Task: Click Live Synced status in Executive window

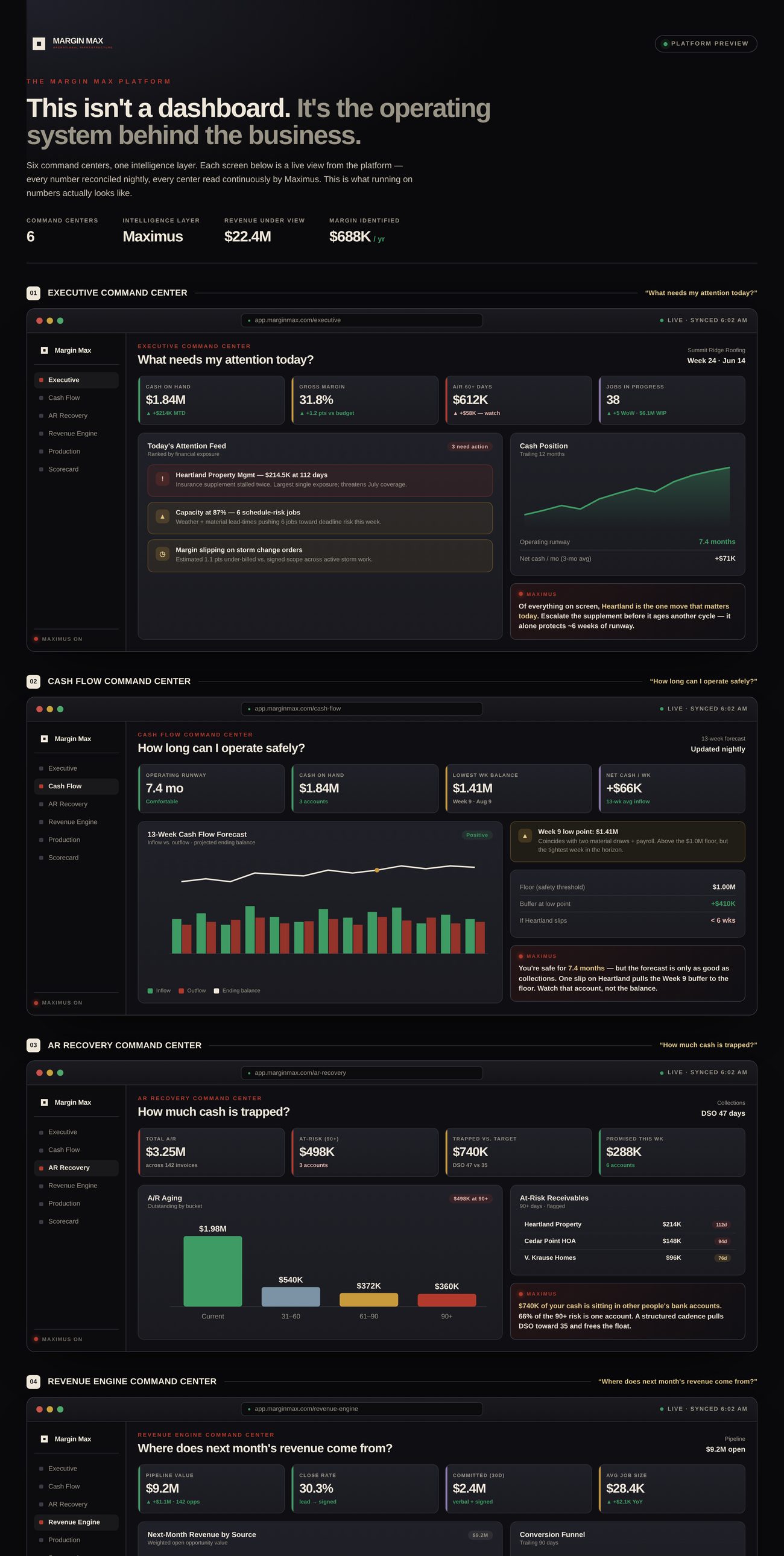Action: click(704, 320)
